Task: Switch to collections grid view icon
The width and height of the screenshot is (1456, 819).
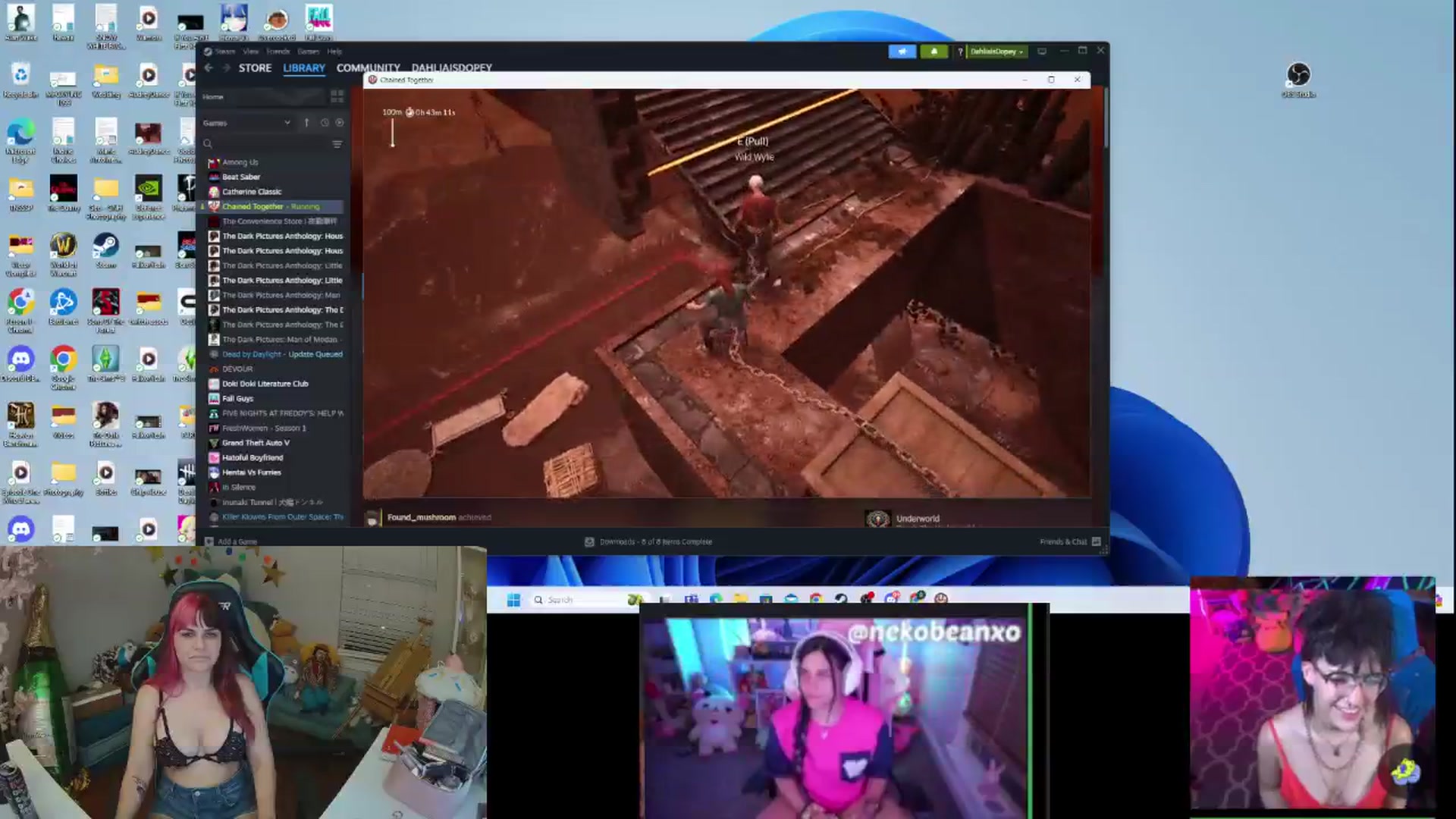Action: click(337, 97)
